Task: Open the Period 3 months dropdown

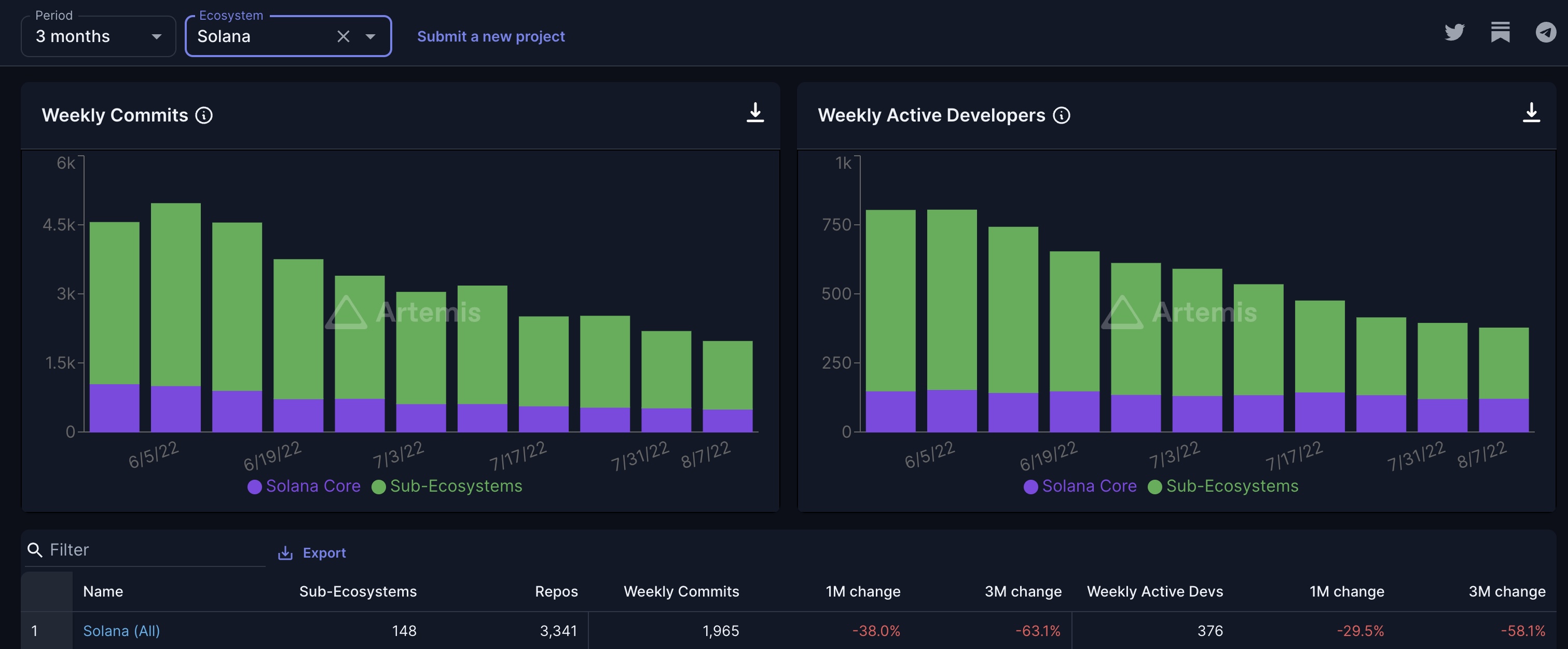Action: coord(99,36)
